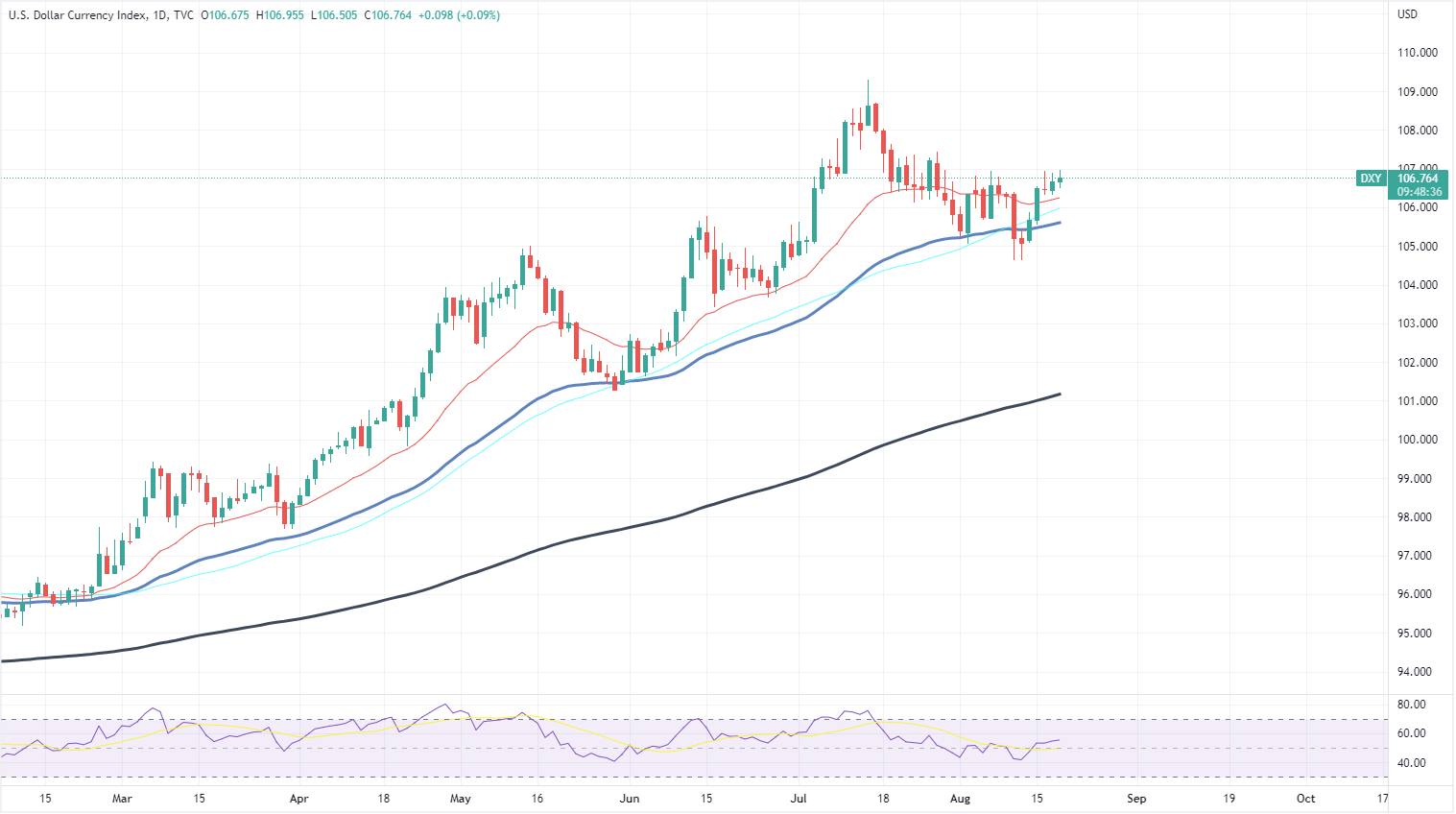This screenshot has width=1456, height=814.
Task: Click the open value O106.675
Action: click(x=226, y=15)
